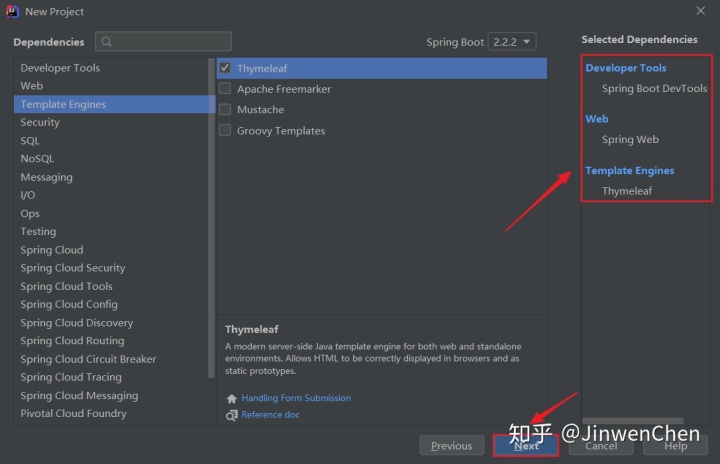
Task: Select the Thymeleaf row label in dependency list
Action: 262,68
